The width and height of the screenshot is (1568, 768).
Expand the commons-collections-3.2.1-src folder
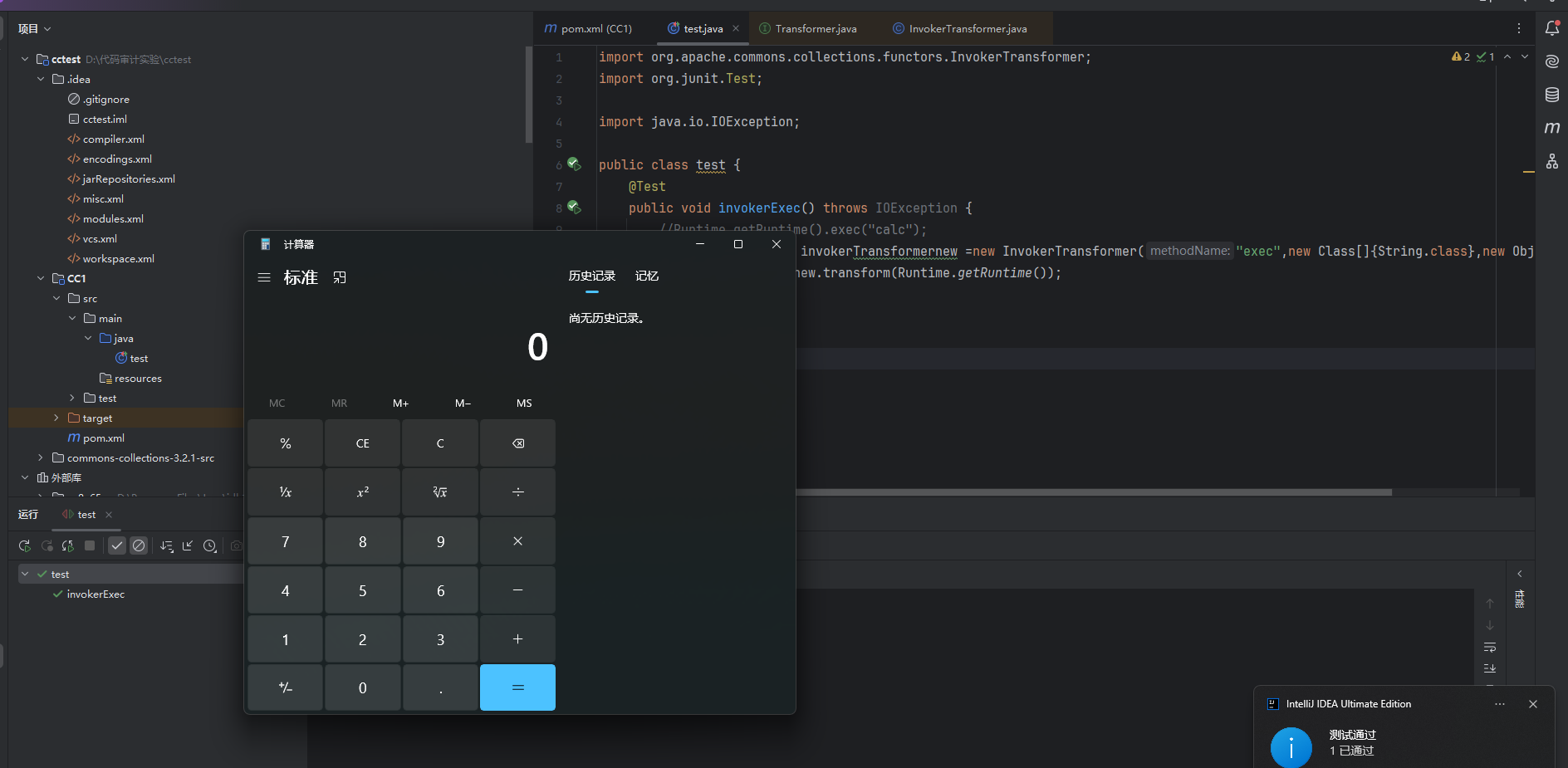pos(41,457)
